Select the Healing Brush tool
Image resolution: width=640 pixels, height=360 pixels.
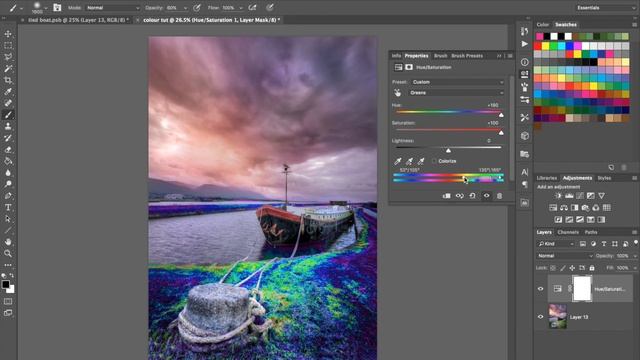click(x=8, y=103)
